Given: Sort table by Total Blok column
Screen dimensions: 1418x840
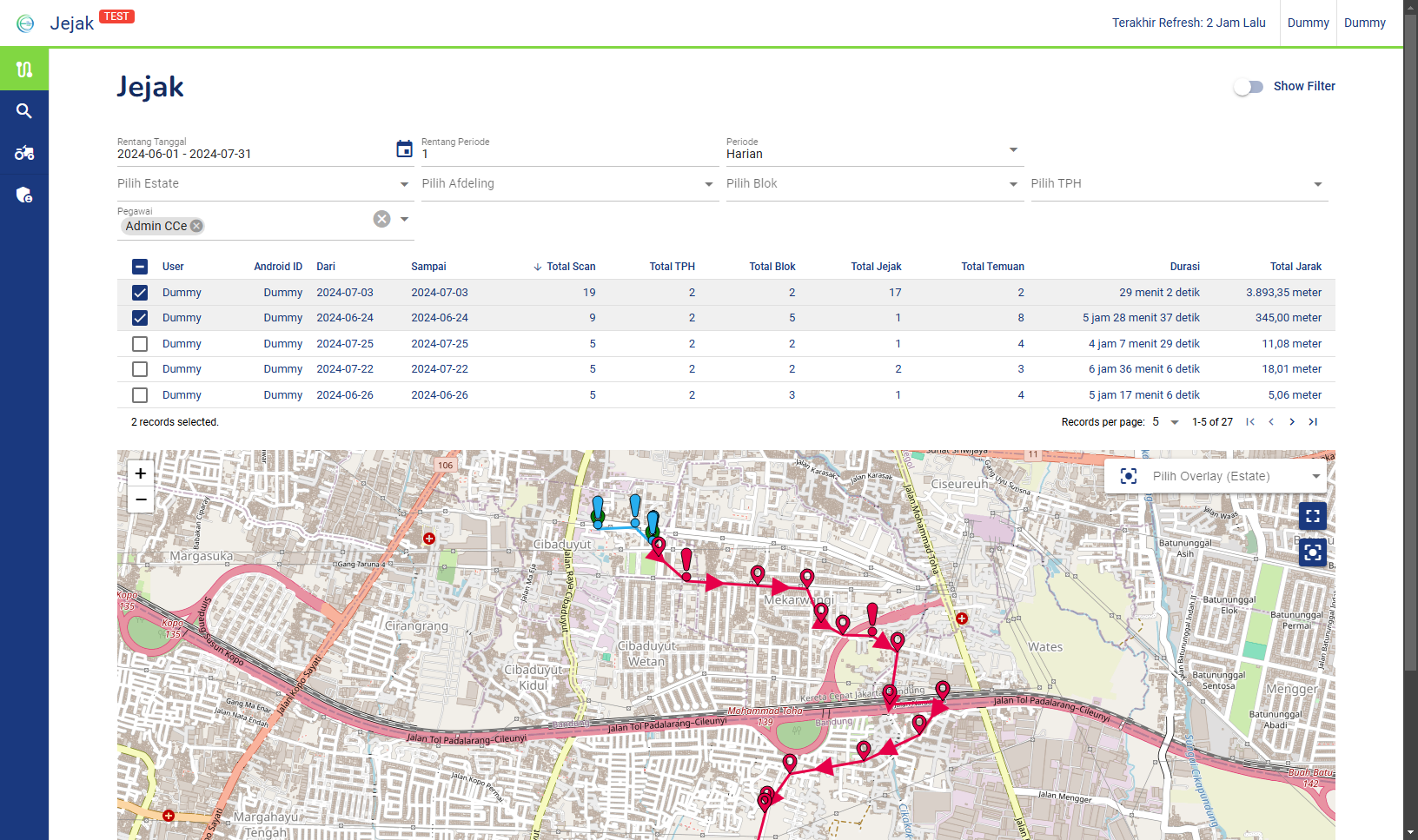Looking at the screenshot, I should coord(772,267).
